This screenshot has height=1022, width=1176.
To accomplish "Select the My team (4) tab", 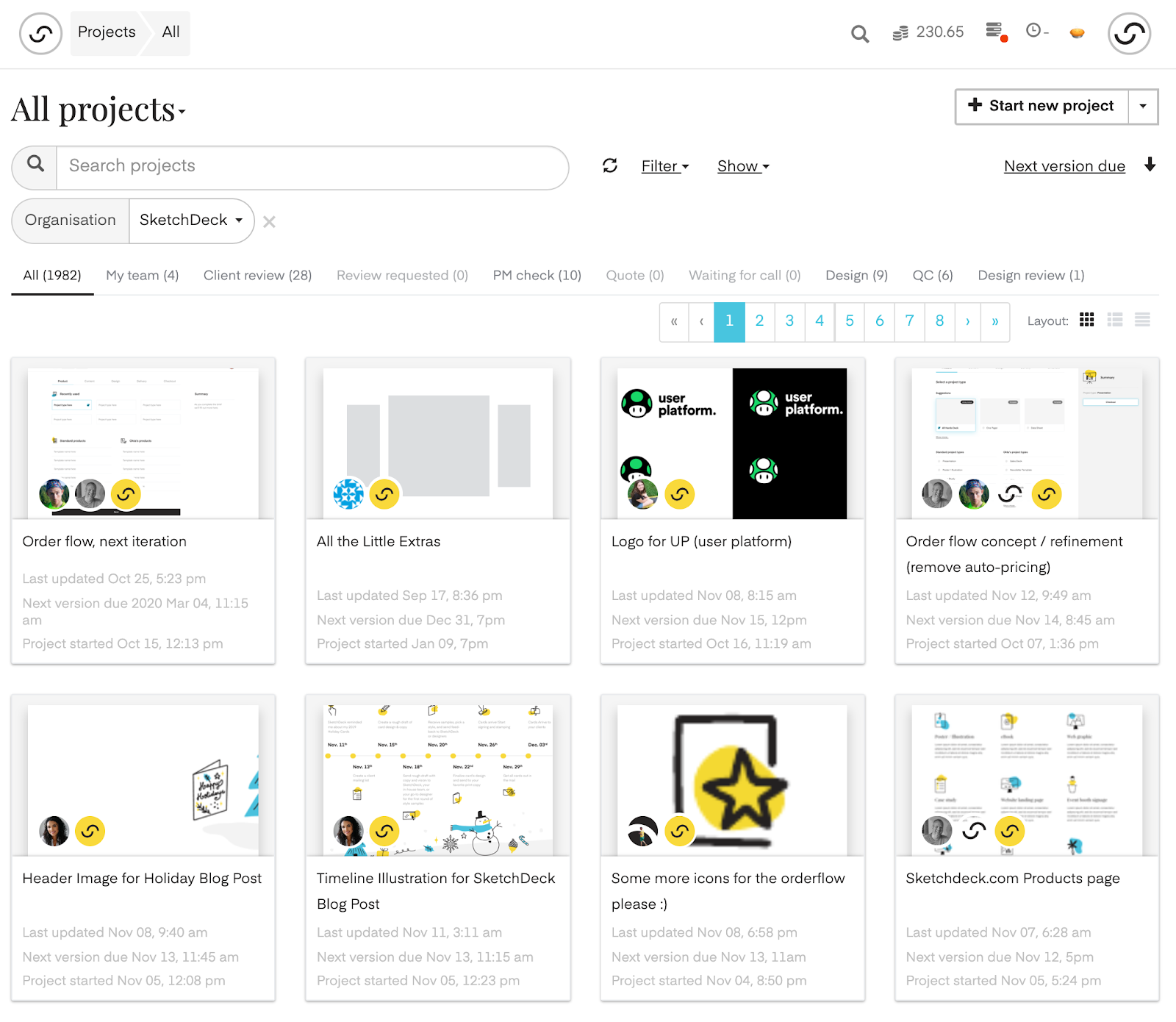I will click(143, 275).
